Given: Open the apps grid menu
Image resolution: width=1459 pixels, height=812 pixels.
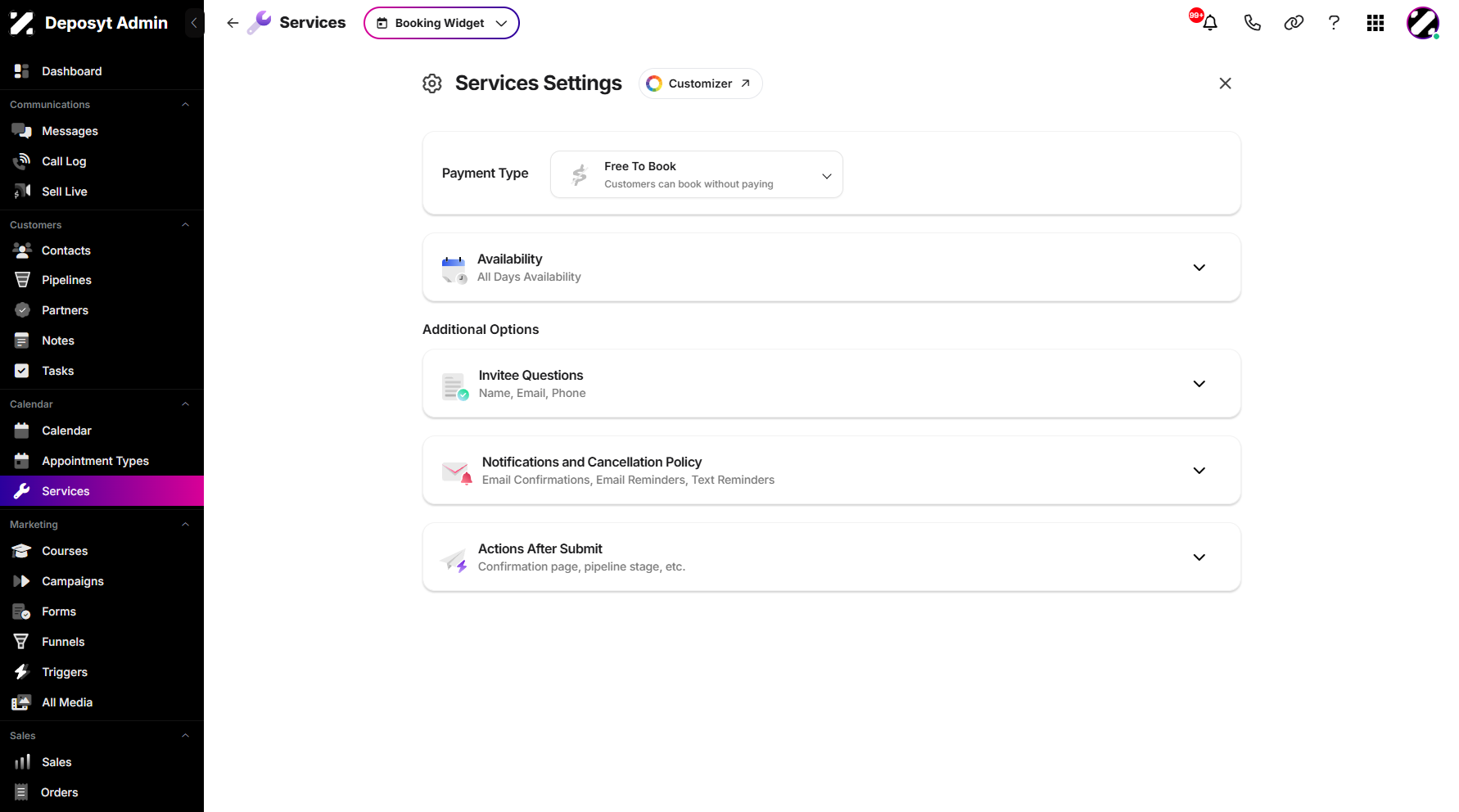Looking at the screenshot, I should coord(1375,23).
